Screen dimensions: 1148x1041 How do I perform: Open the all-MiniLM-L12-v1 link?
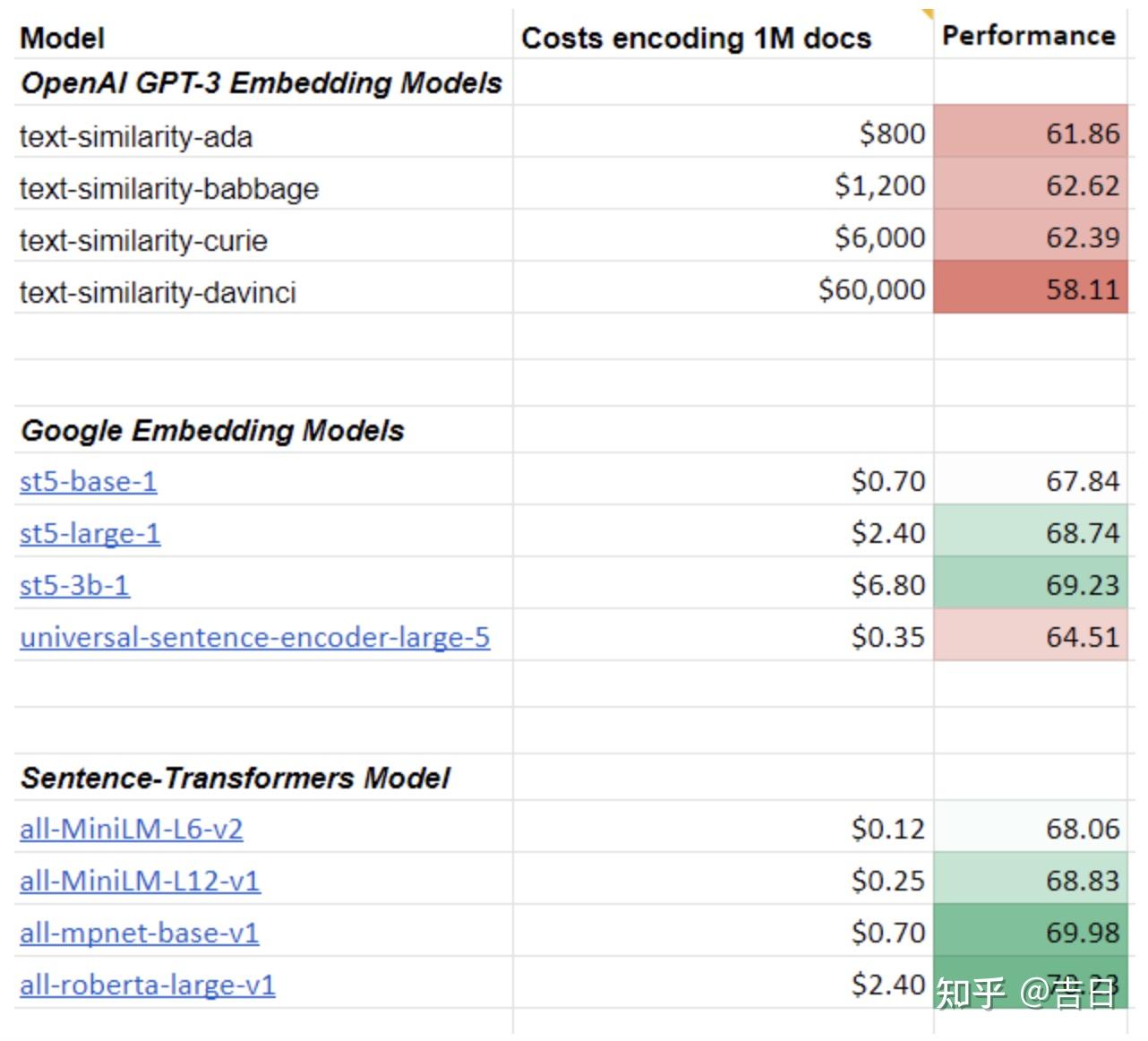click(140, 881)
